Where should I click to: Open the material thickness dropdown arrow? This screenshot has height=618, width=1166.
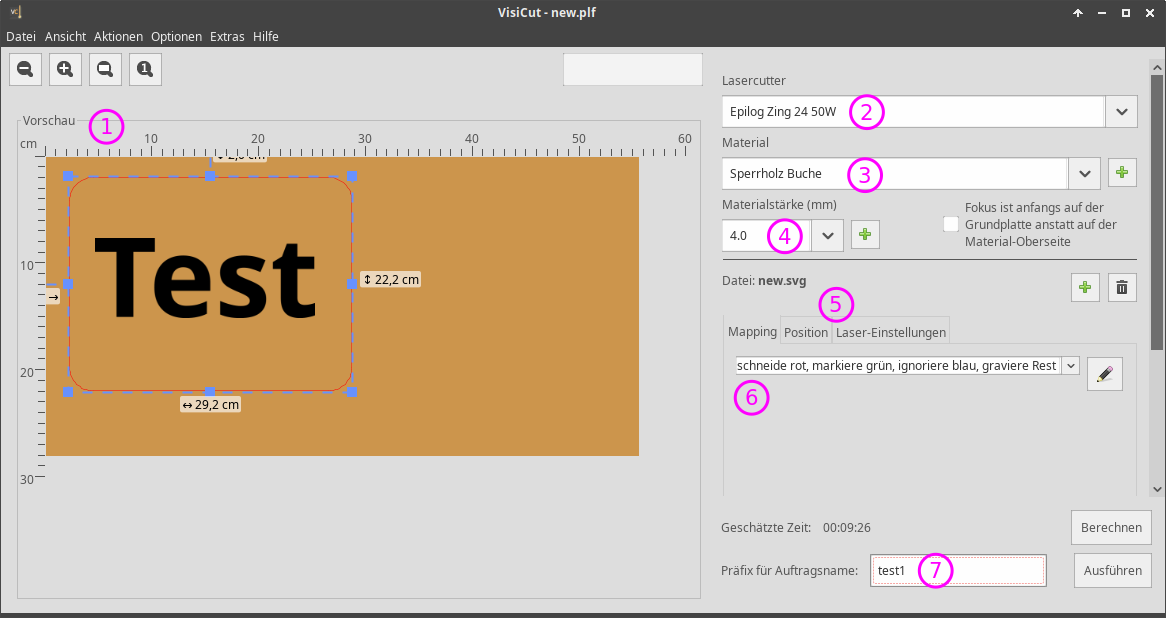point(827,235)
